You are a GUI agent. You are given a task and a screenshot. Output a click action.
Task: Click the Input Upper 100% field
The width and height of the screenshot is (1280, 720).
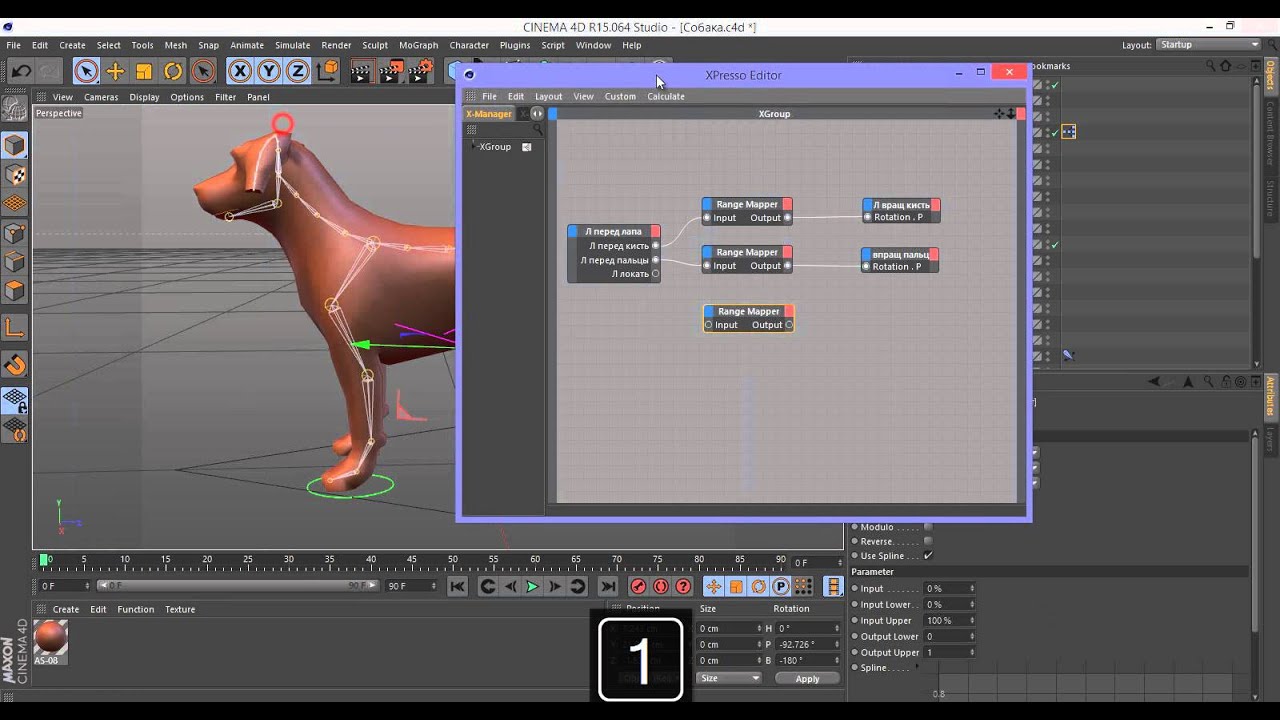click(950, 620)
